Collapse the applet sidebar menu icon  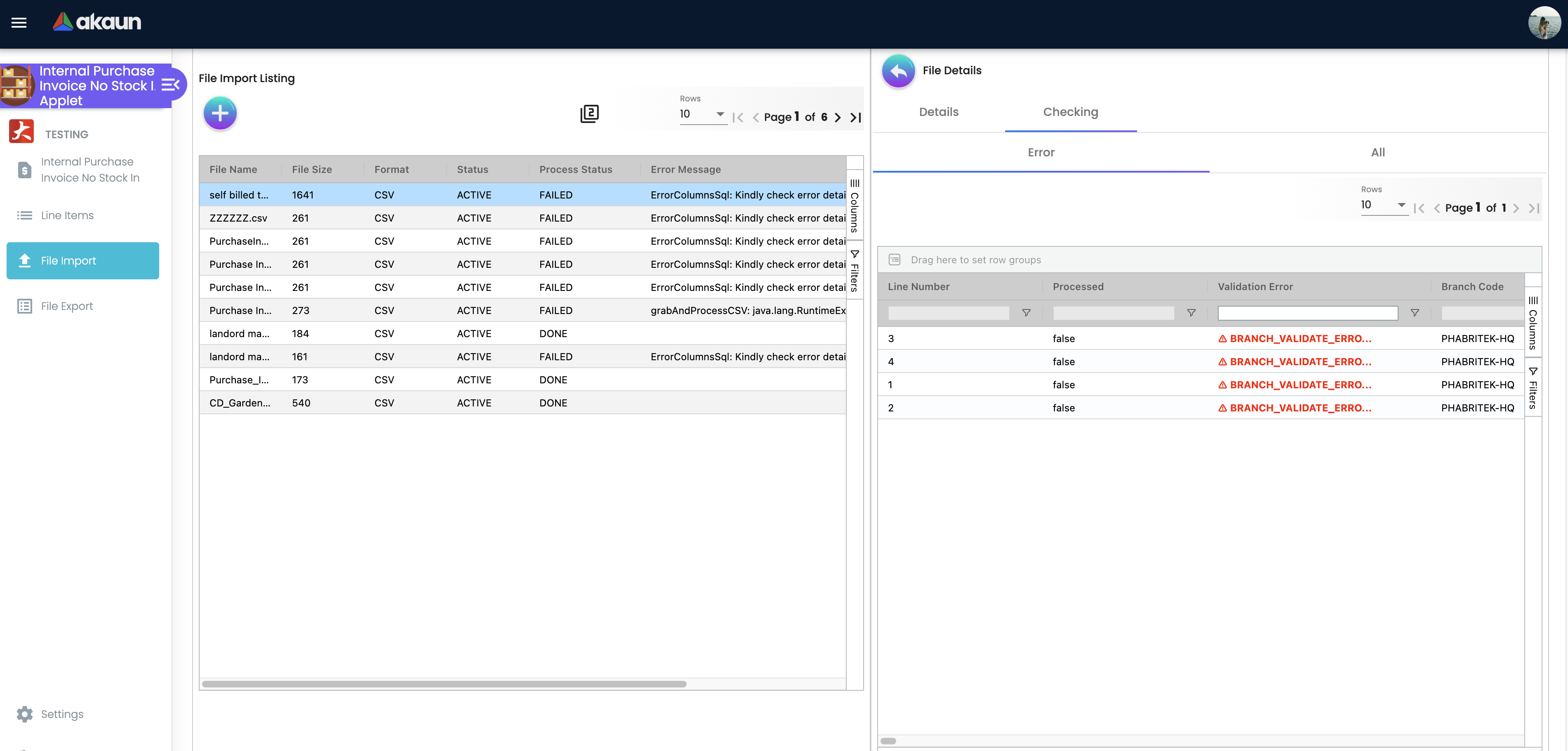click(x=170, y=85)
